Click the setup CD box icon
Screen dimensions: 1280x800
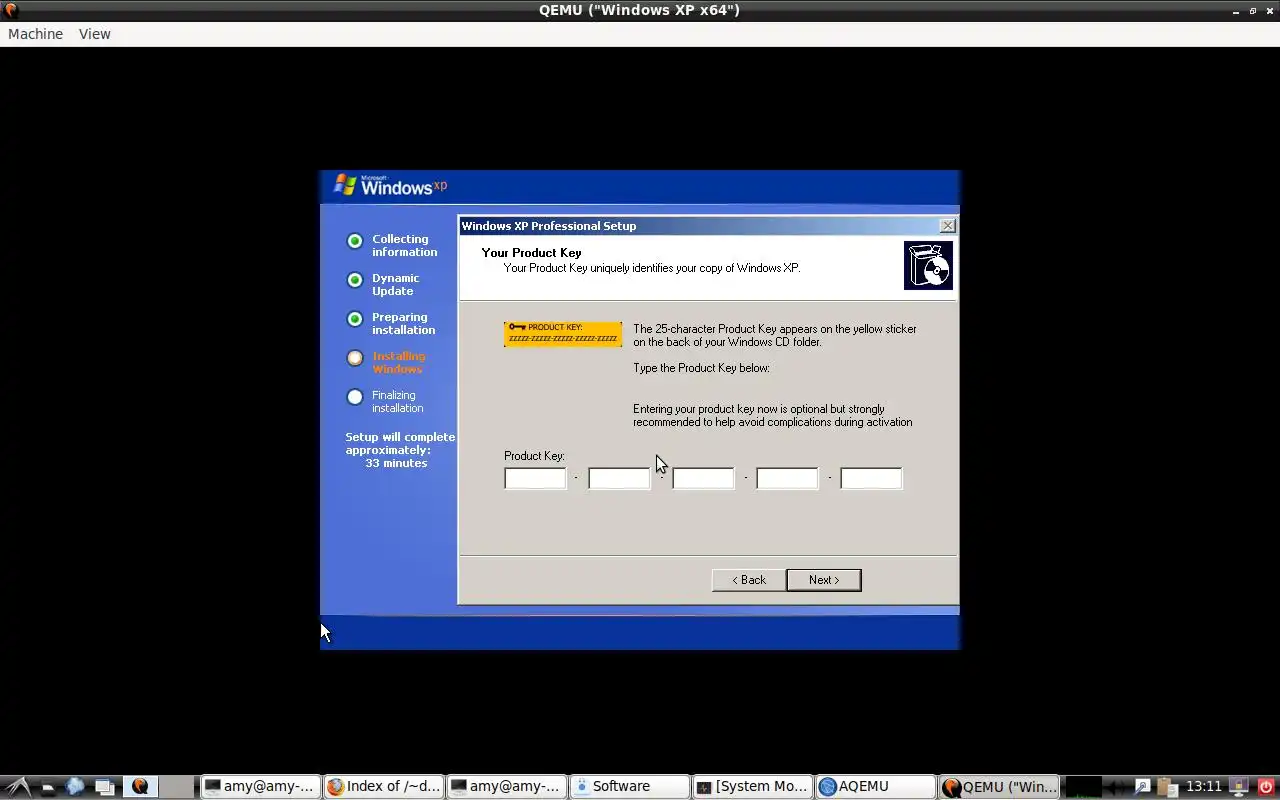[928, 266]
